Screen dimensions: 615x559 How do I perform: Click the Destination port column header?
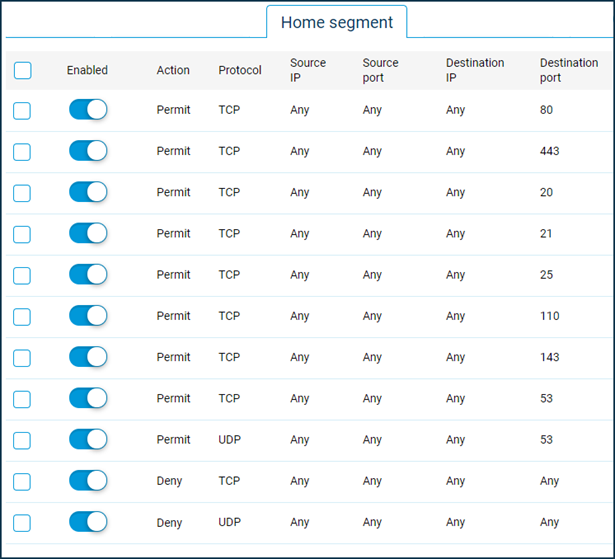[568, 70]
